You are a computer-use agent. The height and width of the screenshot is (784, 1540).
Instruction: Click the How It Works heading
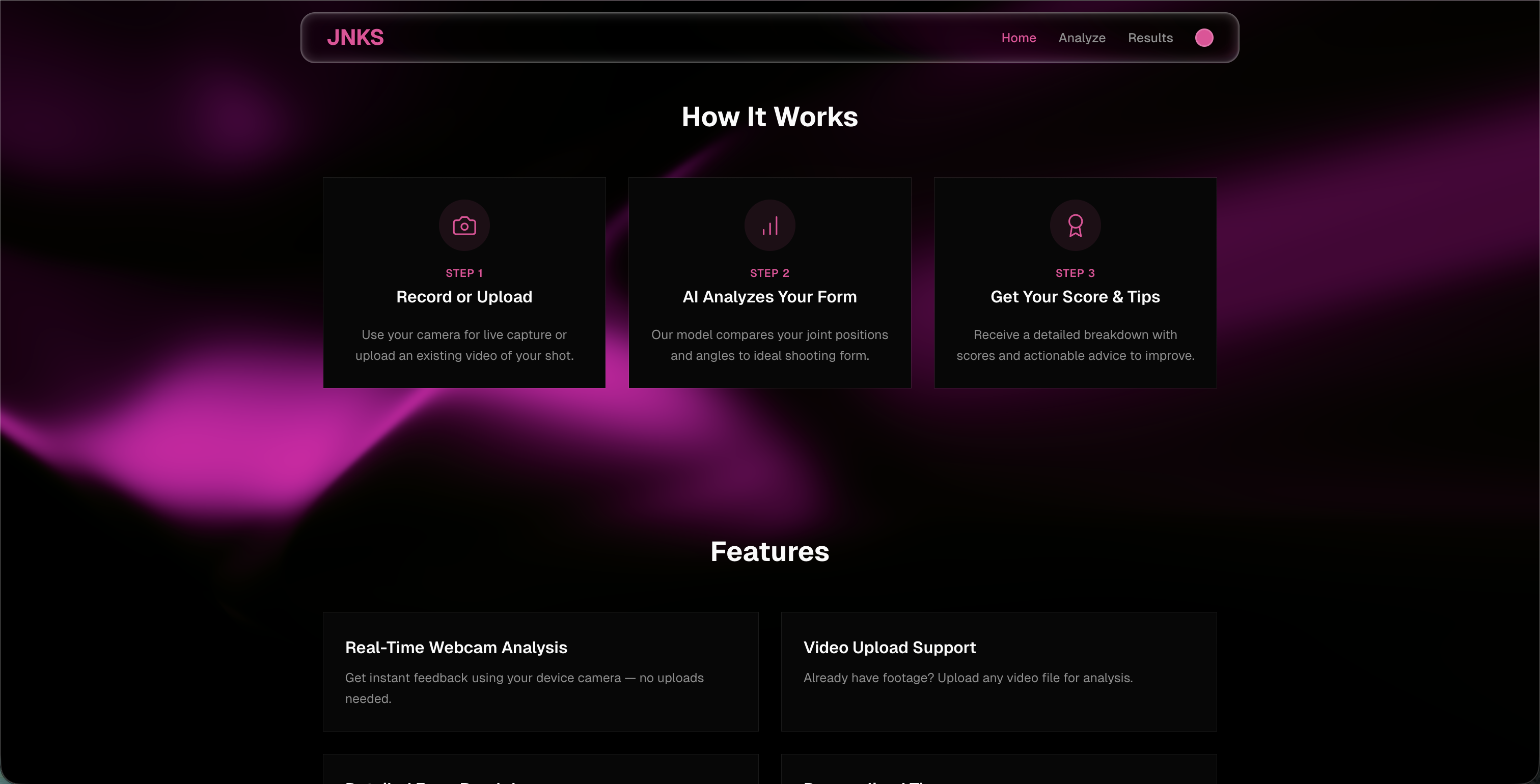click(x=769, y=117)
